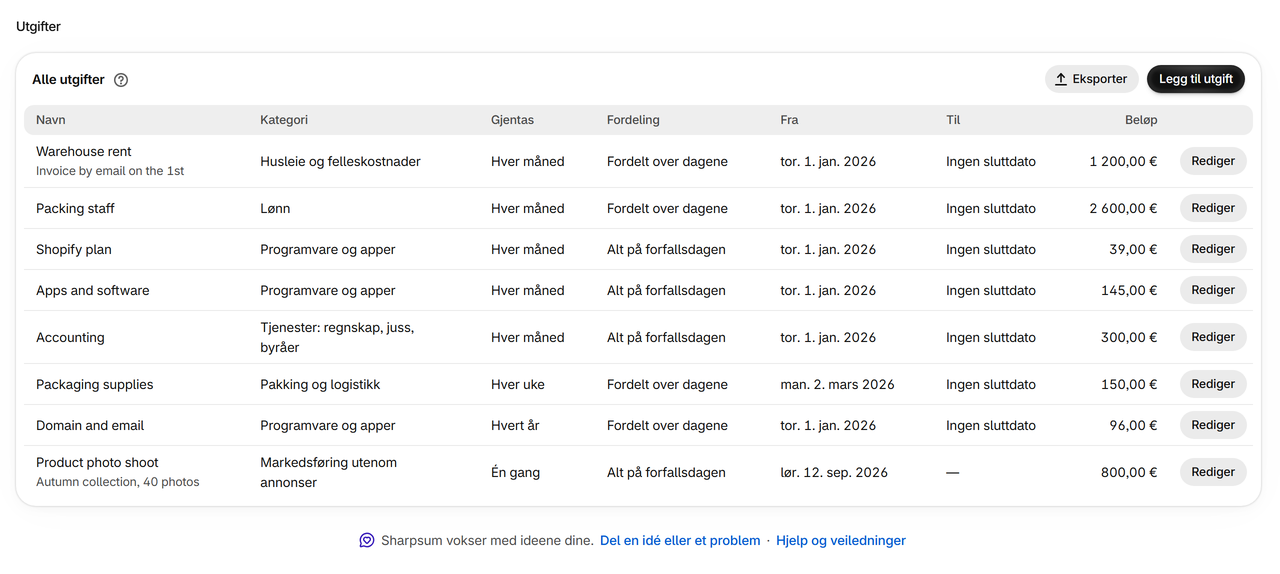Click amount 96,00 €

(x=1133, y=425)
